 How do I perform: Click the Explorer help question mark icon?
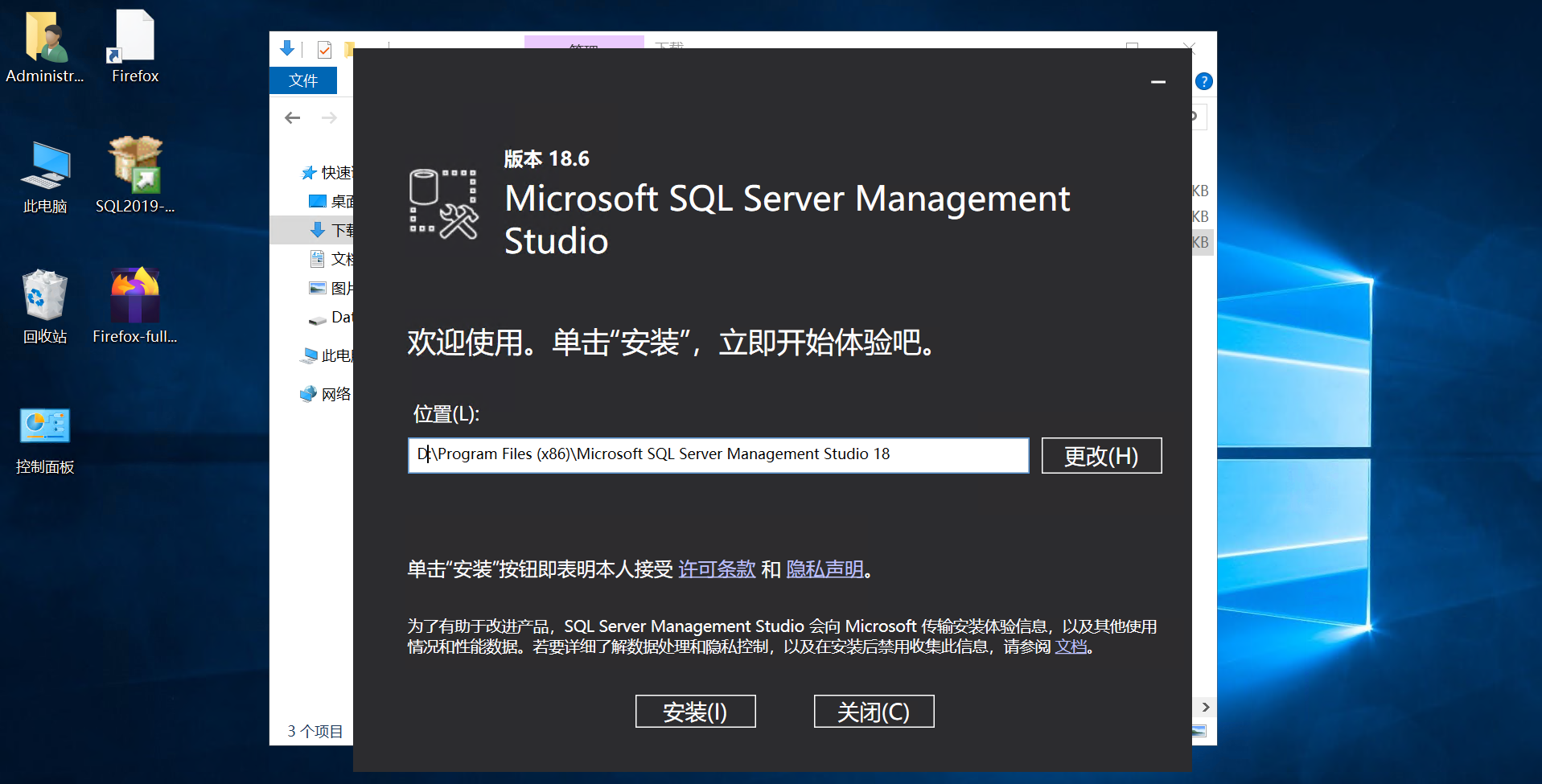pyautogui.click(x=1203, y=81)
